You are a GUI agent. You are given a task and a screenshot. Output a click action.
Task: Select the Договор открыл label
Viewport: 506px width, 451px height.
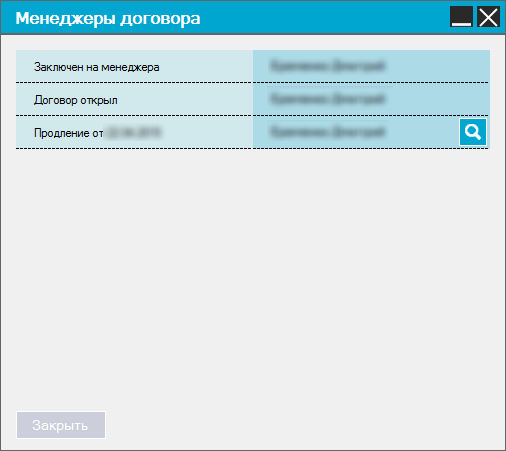[x=76, y=100]
